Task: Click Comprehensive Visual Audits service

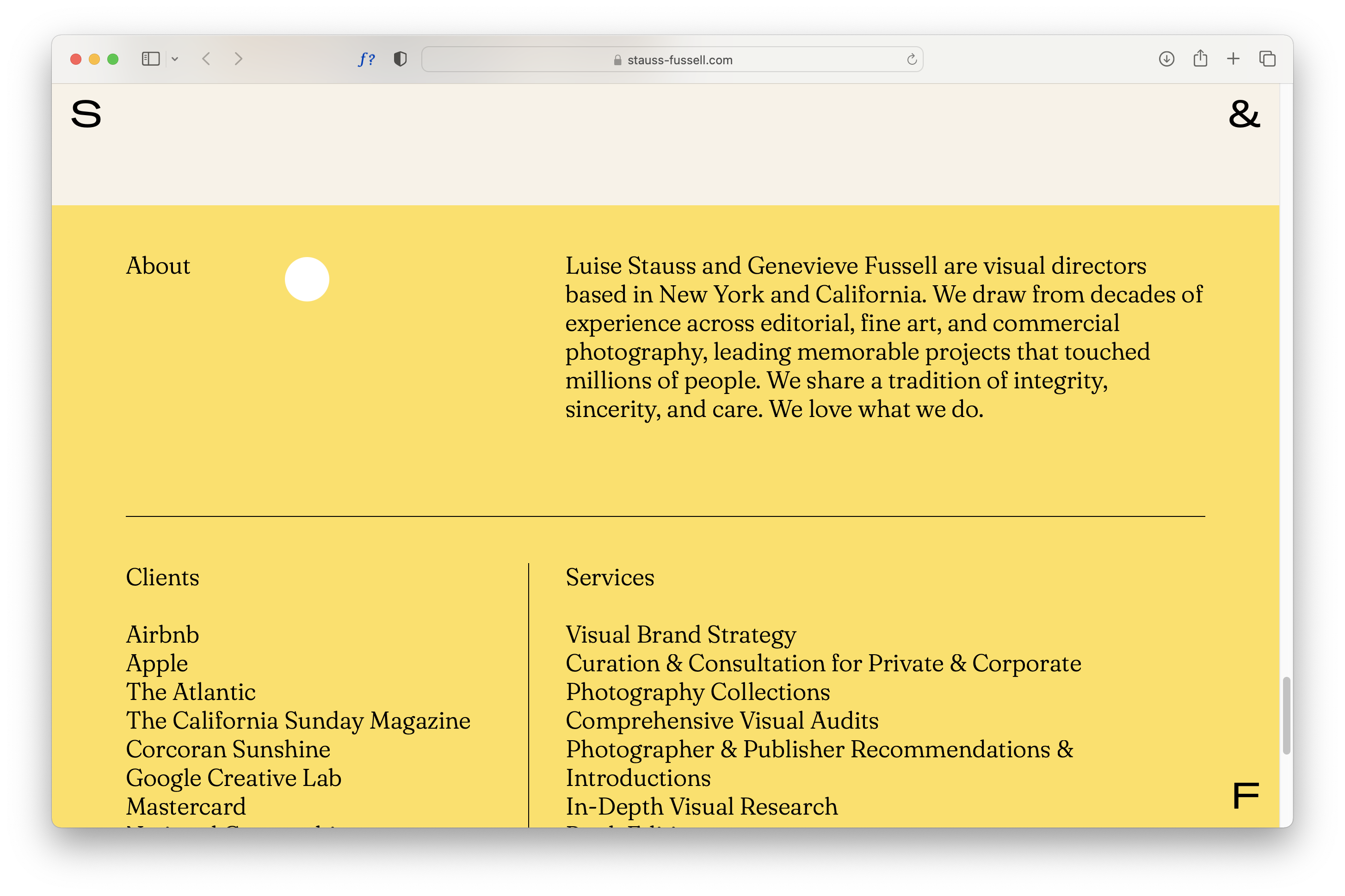Action: click(x=722, y=721)
